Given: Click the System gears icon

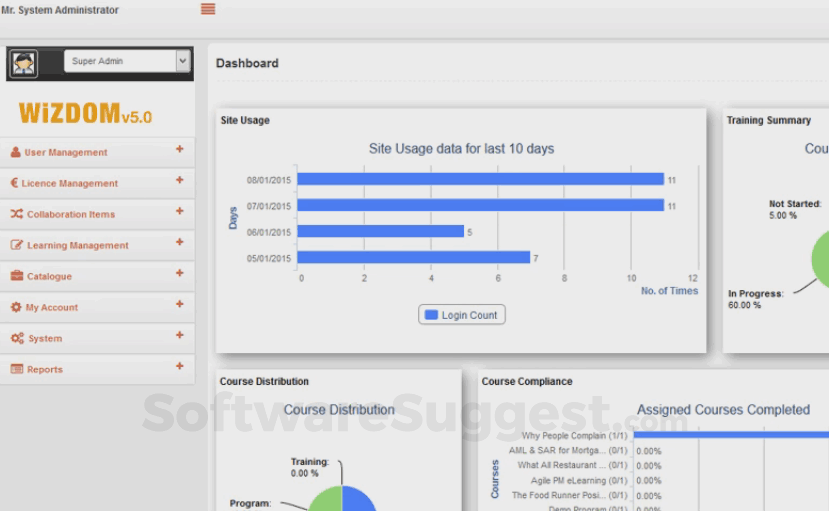Looking at the screenshot, I should (17, 338).
